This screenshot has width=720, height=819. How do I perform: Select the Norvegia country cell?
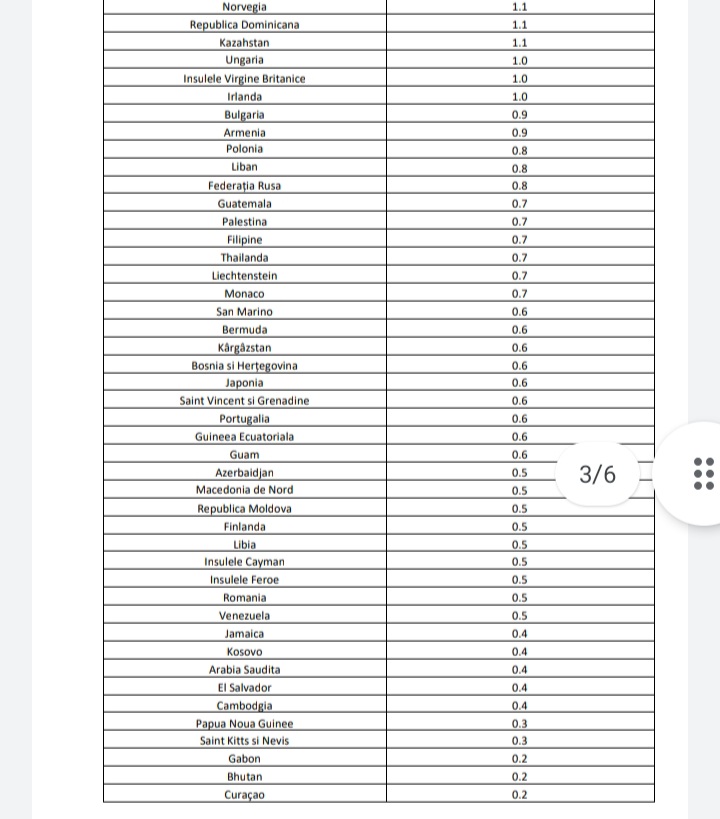coord(245,7)
